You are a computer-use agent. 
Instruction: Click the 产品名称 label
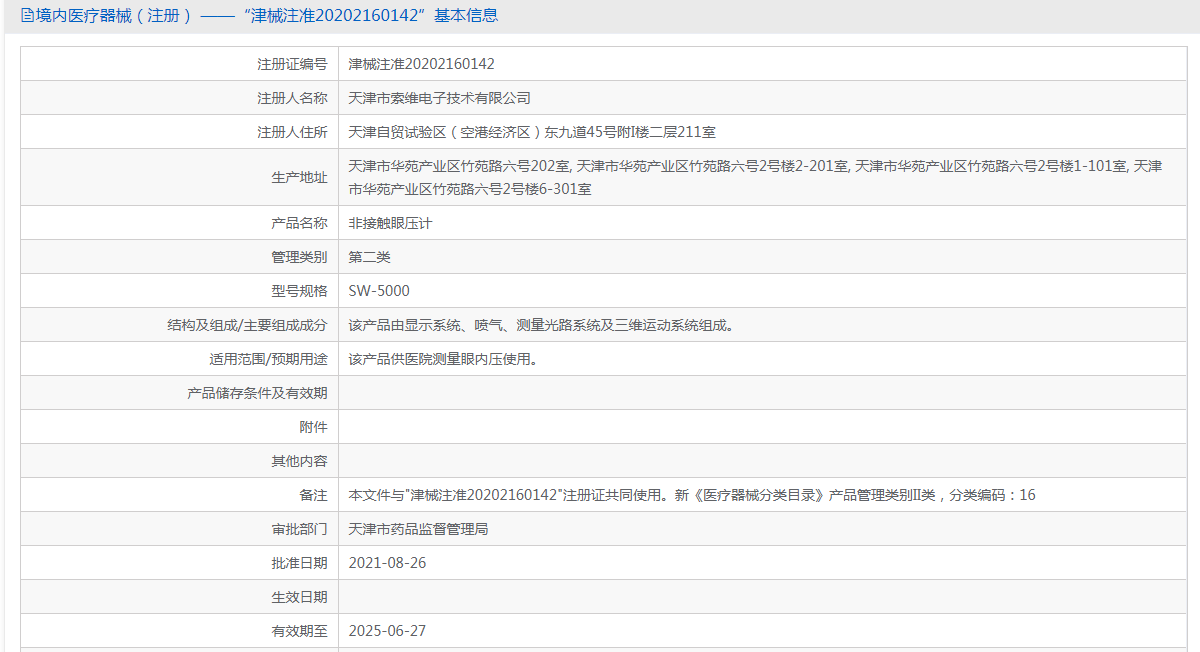299,224
